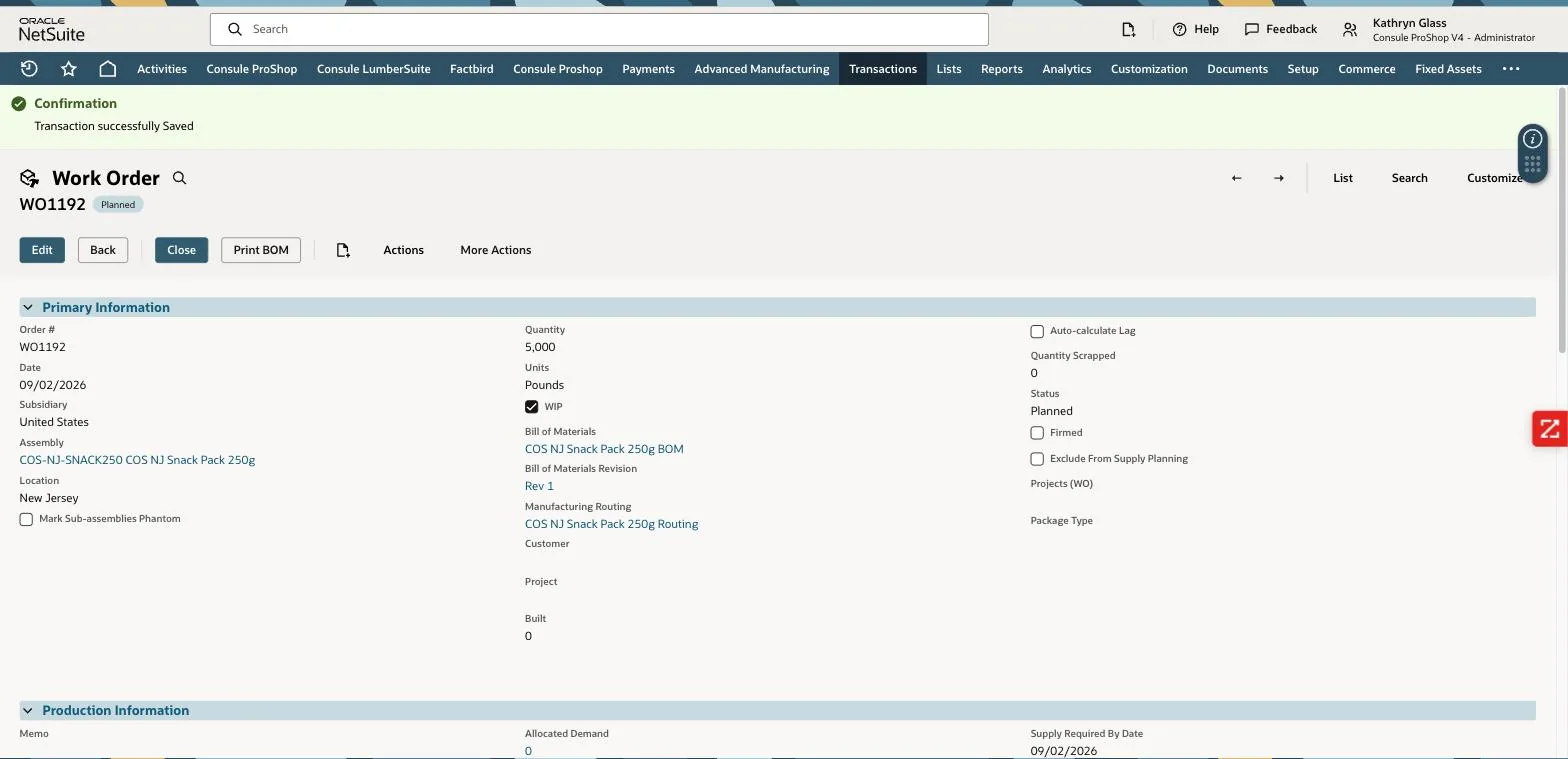
Task: Open the Consule LumberSuite menu
Action: pyautogui.click(x=374, y=69)
